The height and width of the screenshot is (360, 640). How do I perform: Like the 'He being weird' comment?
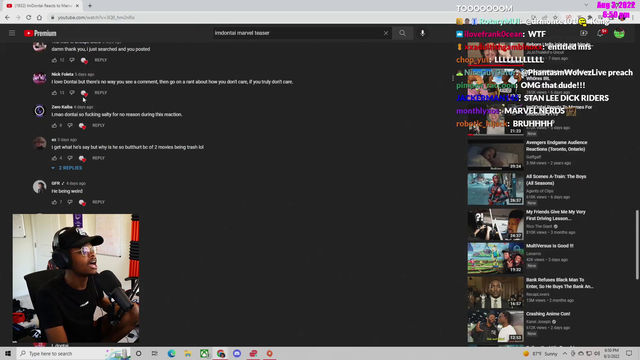pos(54,202)
